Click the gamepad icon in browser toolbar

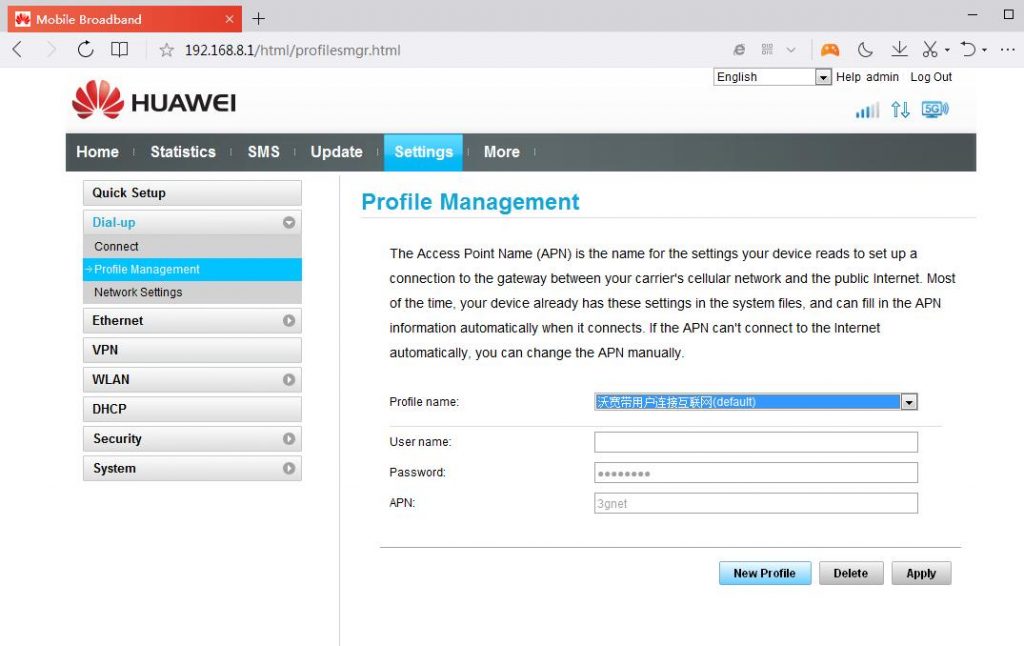coord(829,48)
